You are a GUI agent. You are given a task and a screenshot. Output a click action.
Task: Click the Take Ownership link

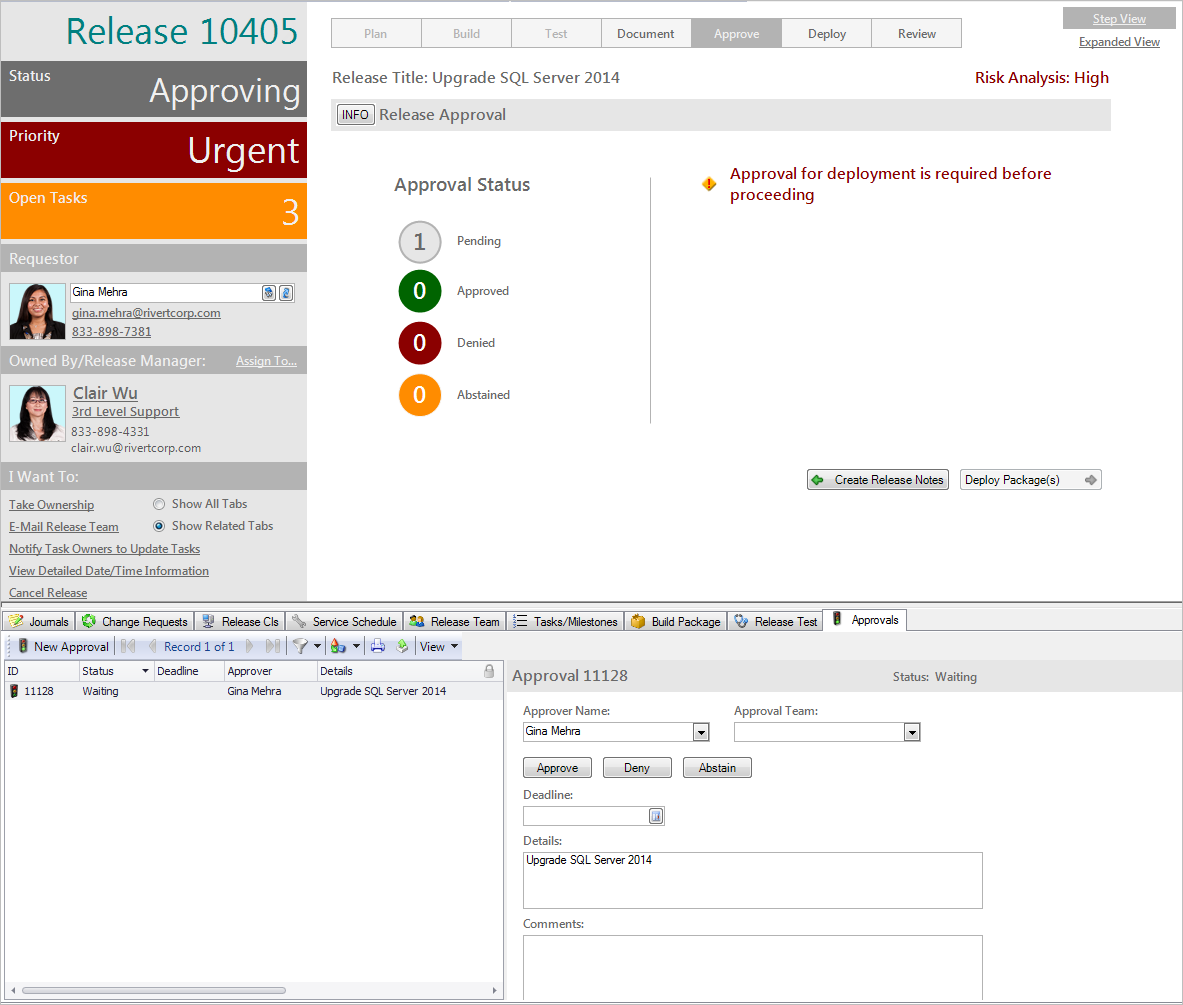51,504
